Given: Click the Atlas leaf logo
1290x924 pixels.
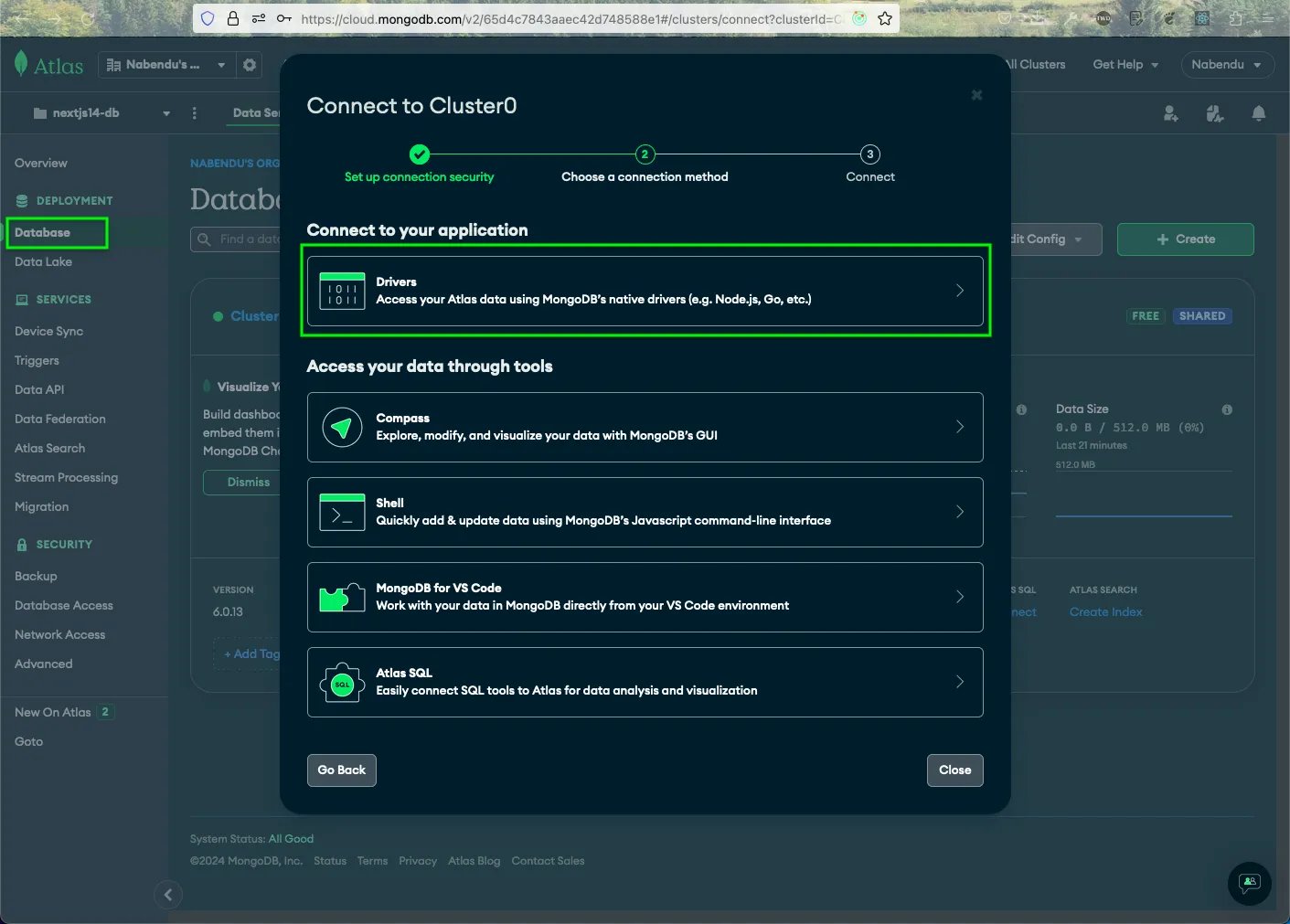Looking at the screenshot, I should (x=21, y=64).
